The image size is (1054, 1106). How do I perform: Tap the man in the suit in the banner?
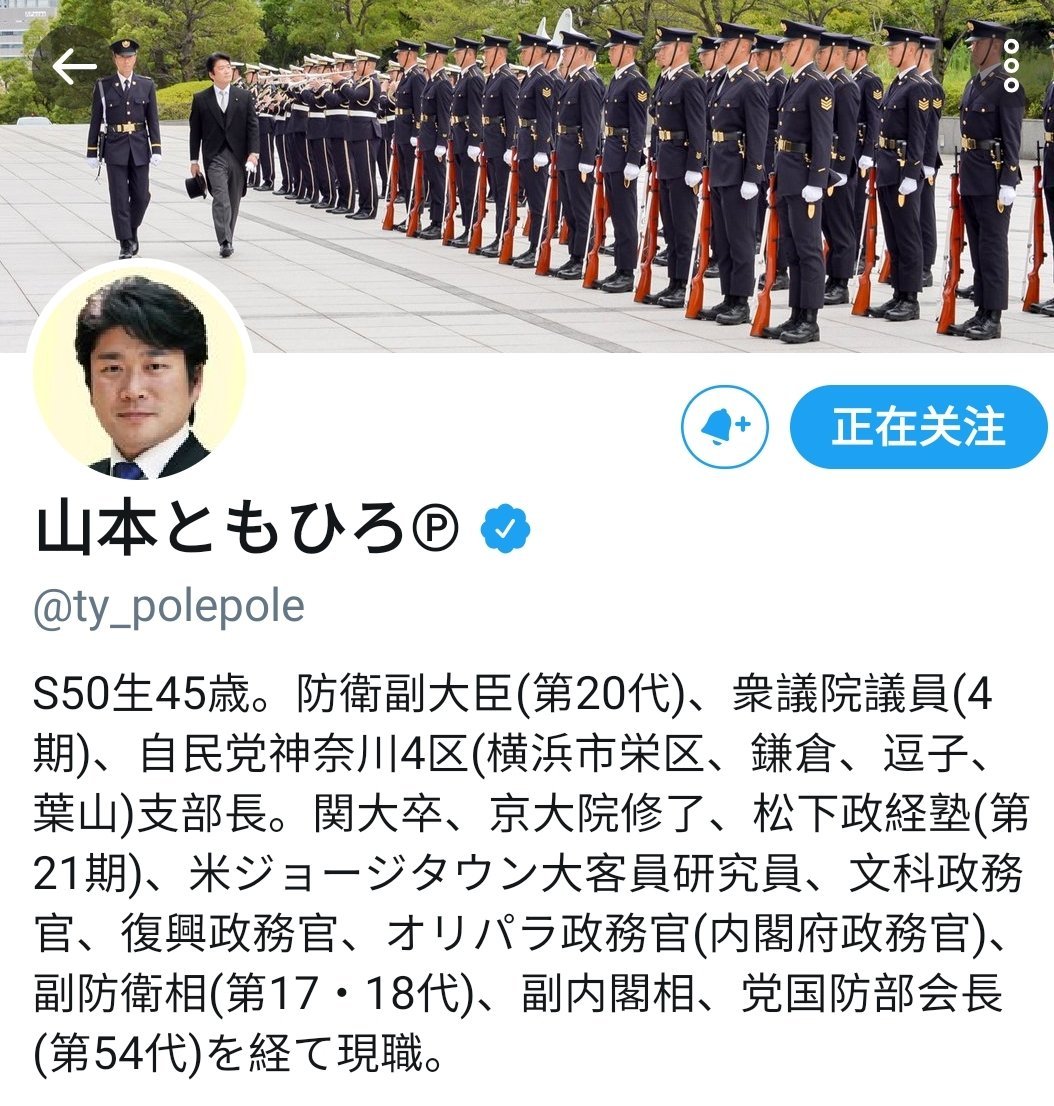point(223,155)
